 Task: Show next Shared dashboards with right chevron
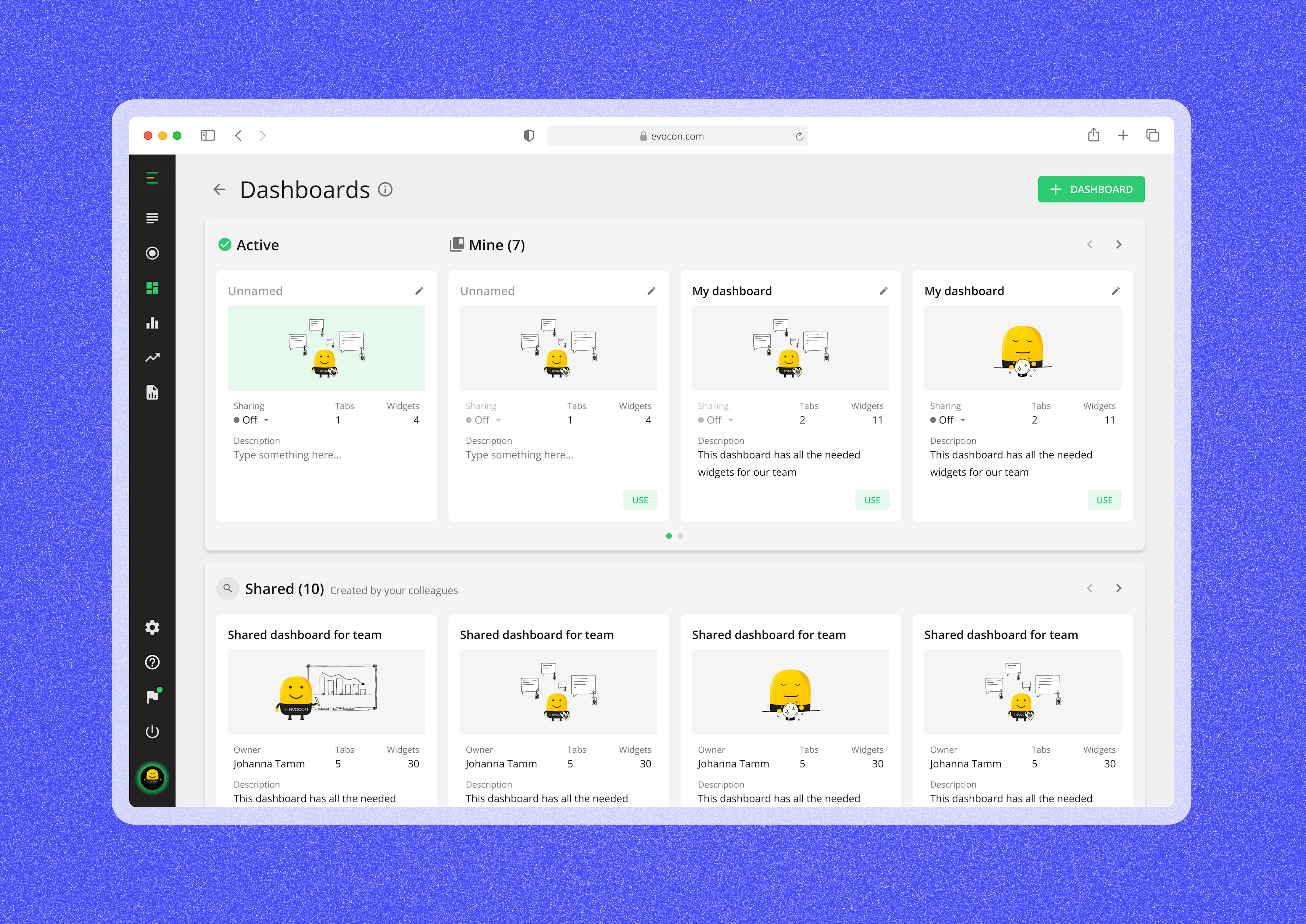[1119, 588]
